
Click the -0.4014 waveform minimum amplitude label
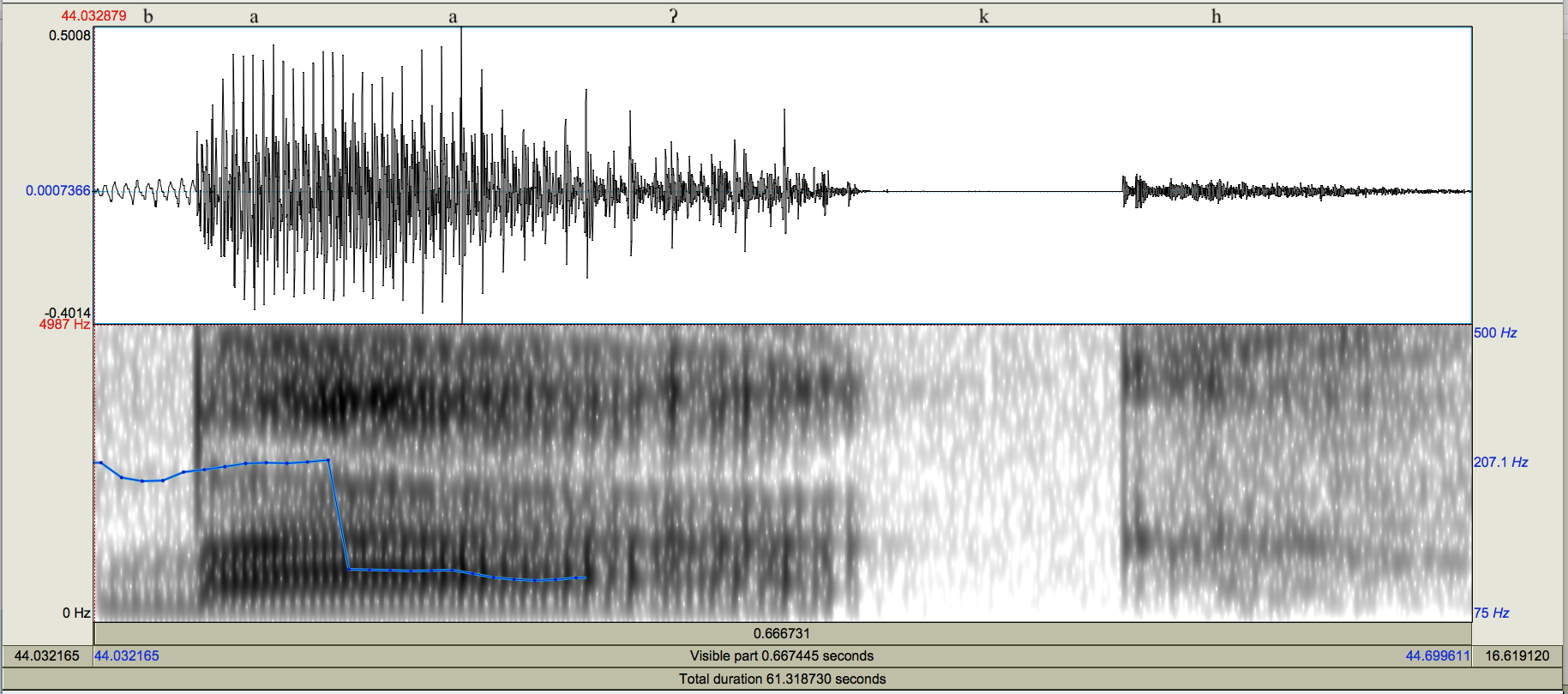[x=68, y=313]
